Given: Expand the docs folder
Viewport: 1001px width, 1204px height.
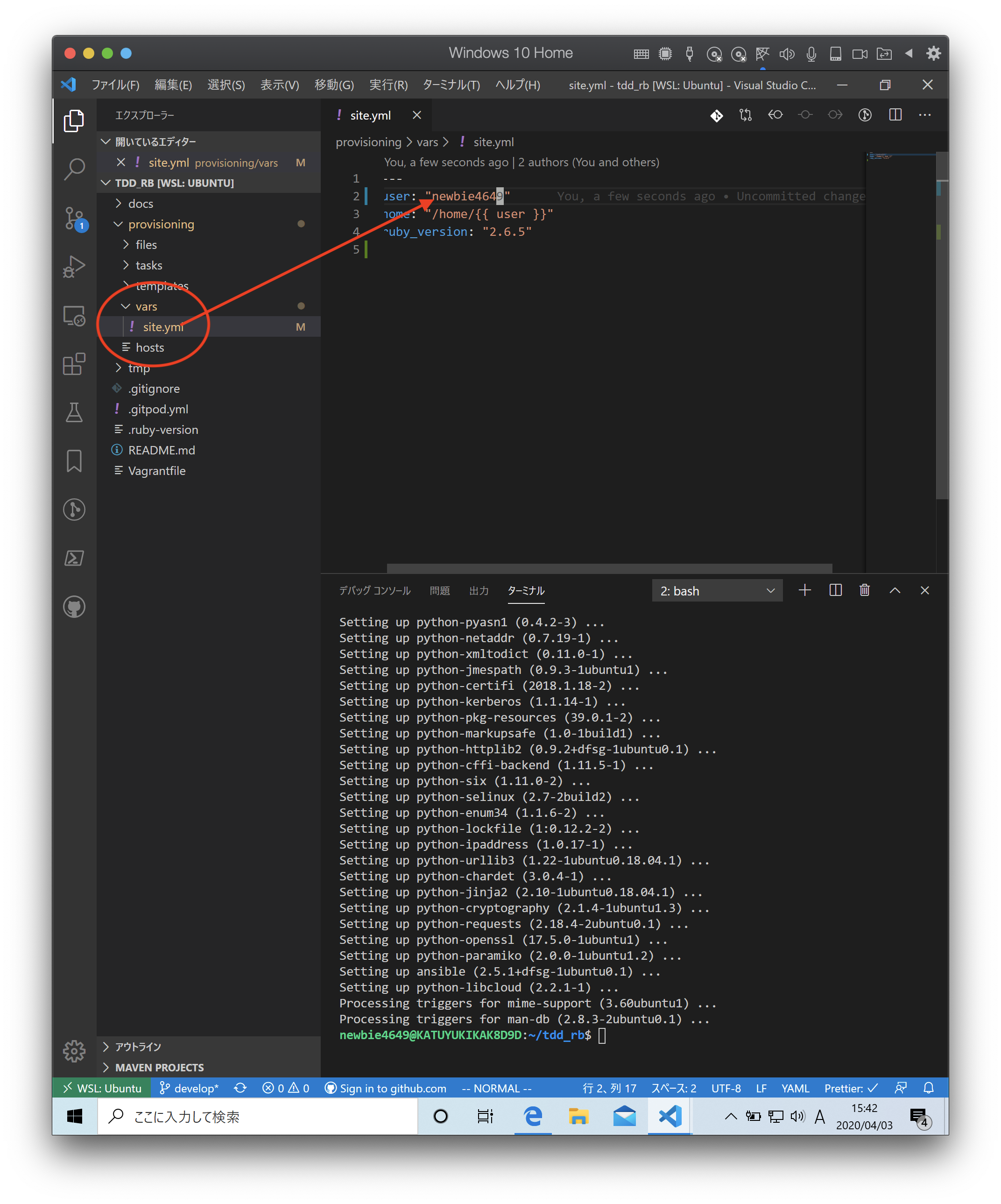Looking at the screenshot, I should (141, 204).
